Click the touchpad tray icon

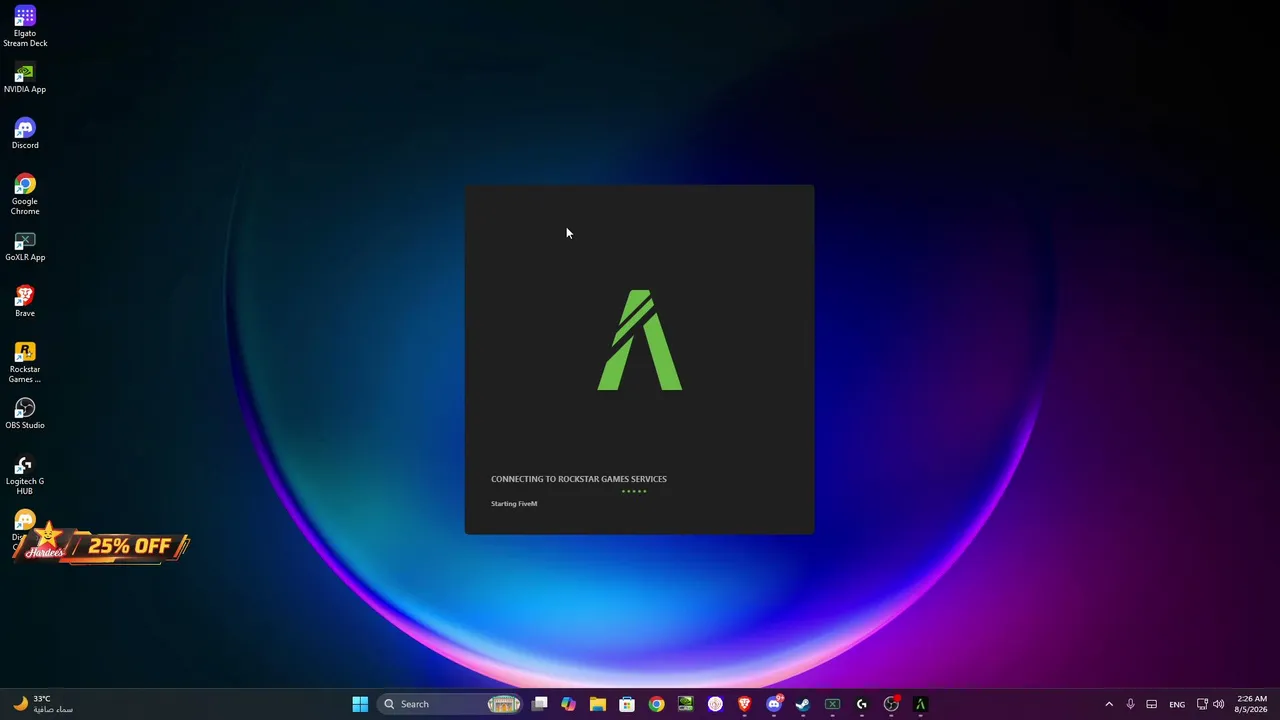point(1152,704)
